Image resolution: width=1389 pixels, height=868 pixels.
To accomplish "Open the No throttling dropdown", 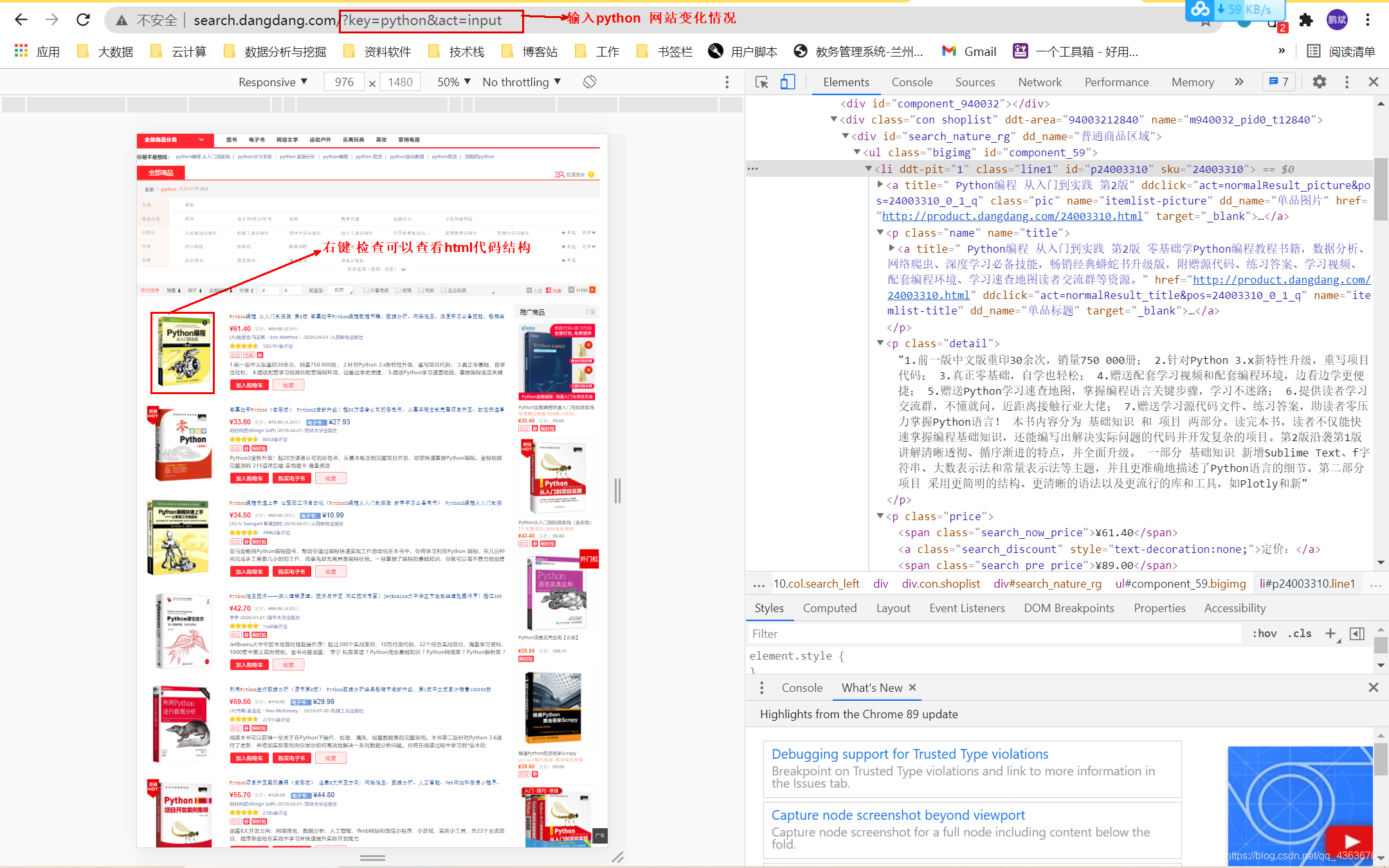I will coord(522,82).
